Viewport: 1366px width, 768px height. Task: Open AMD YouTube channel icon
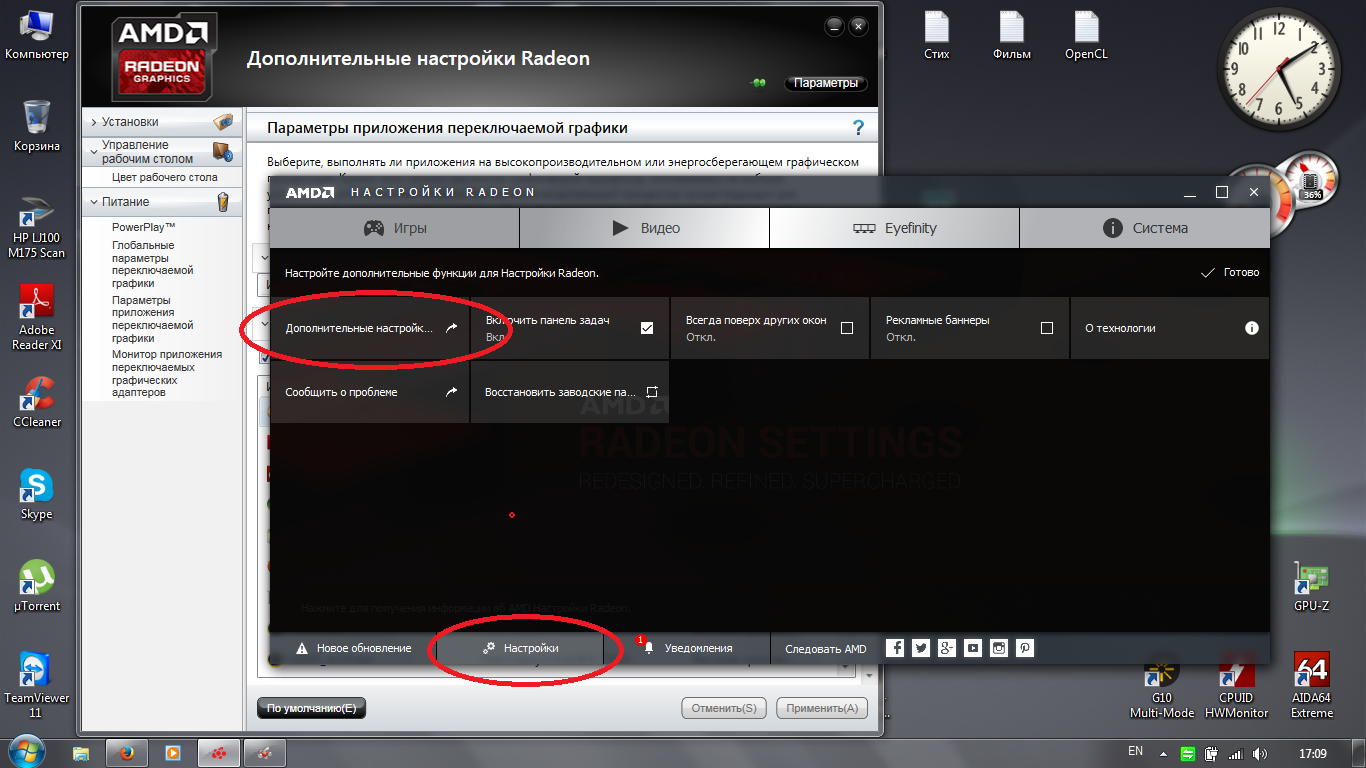[973, 648]
